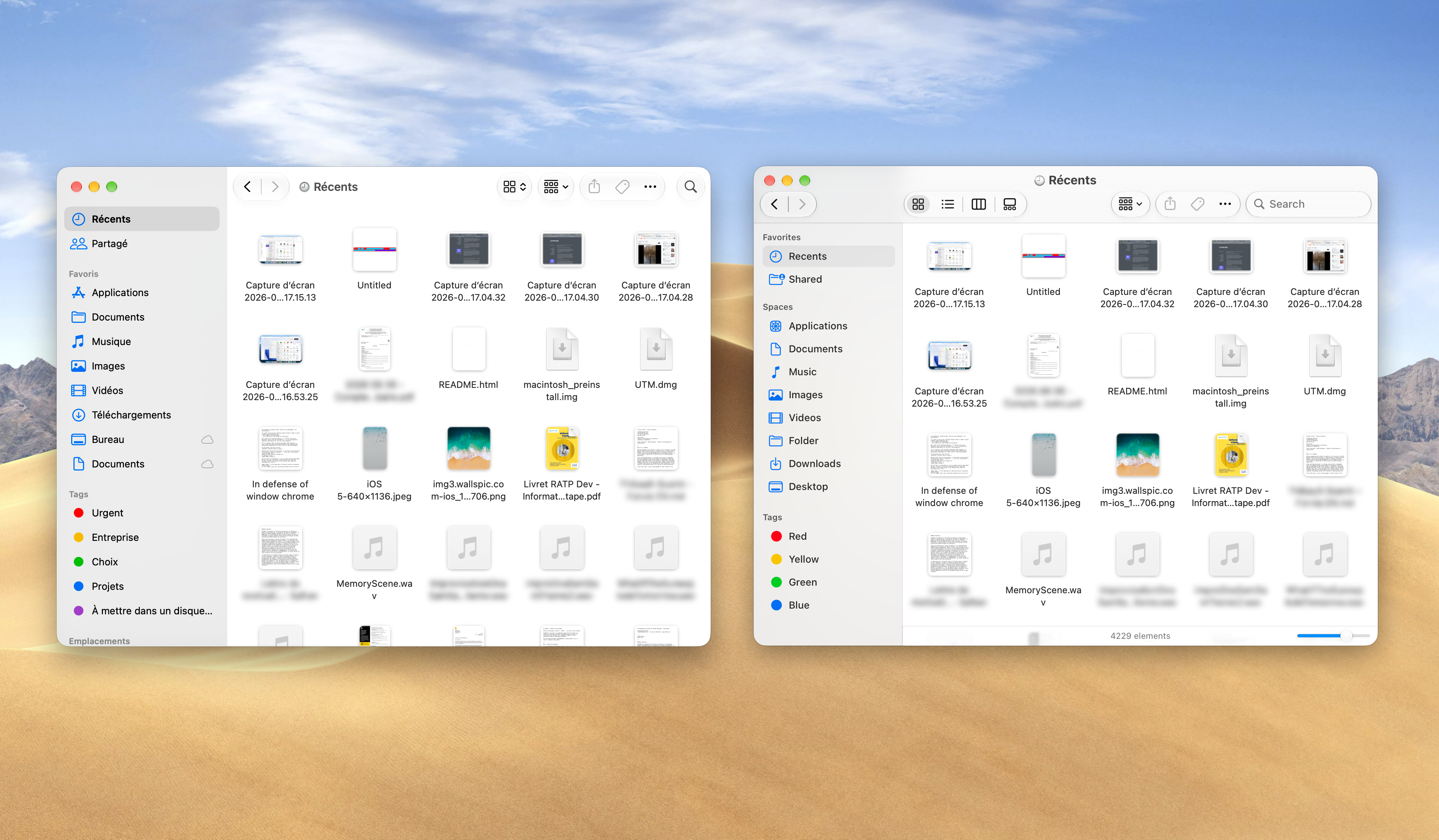Image resolution: width=1439 pixels, height=840 pixels.
Task: Open group-by dropdown in right Finder window
Action: pyautogui.click(x=1130, y=204)
